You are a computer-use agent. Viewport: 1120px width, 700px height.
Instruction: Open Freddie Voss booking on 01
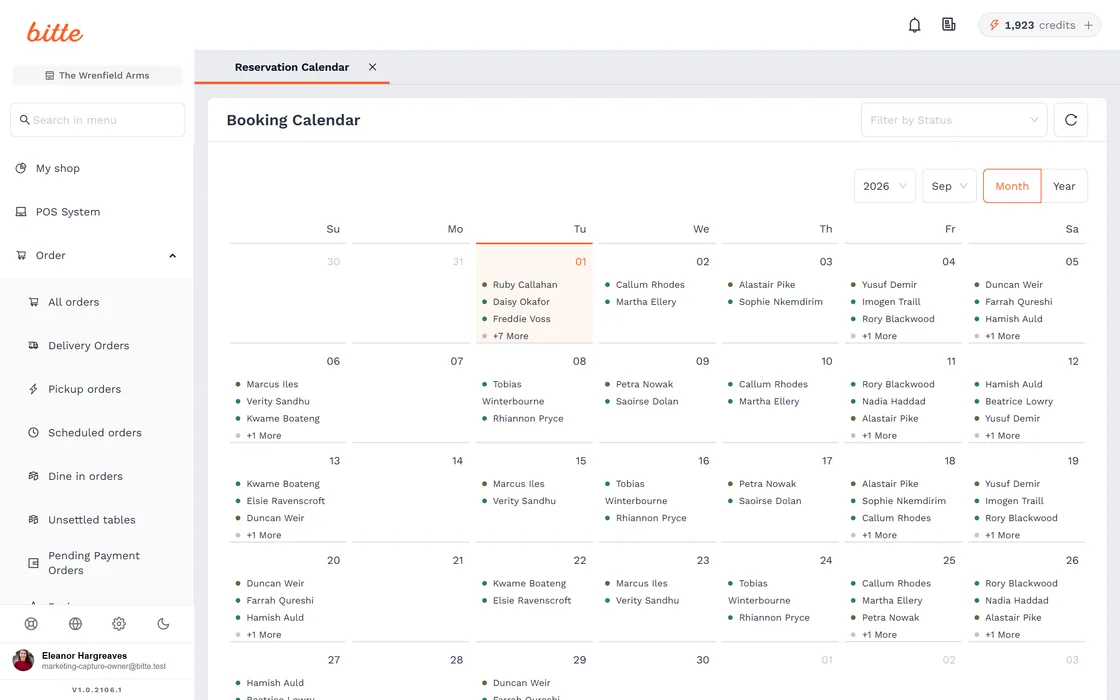pyautogui.click(x=521, y=319)
